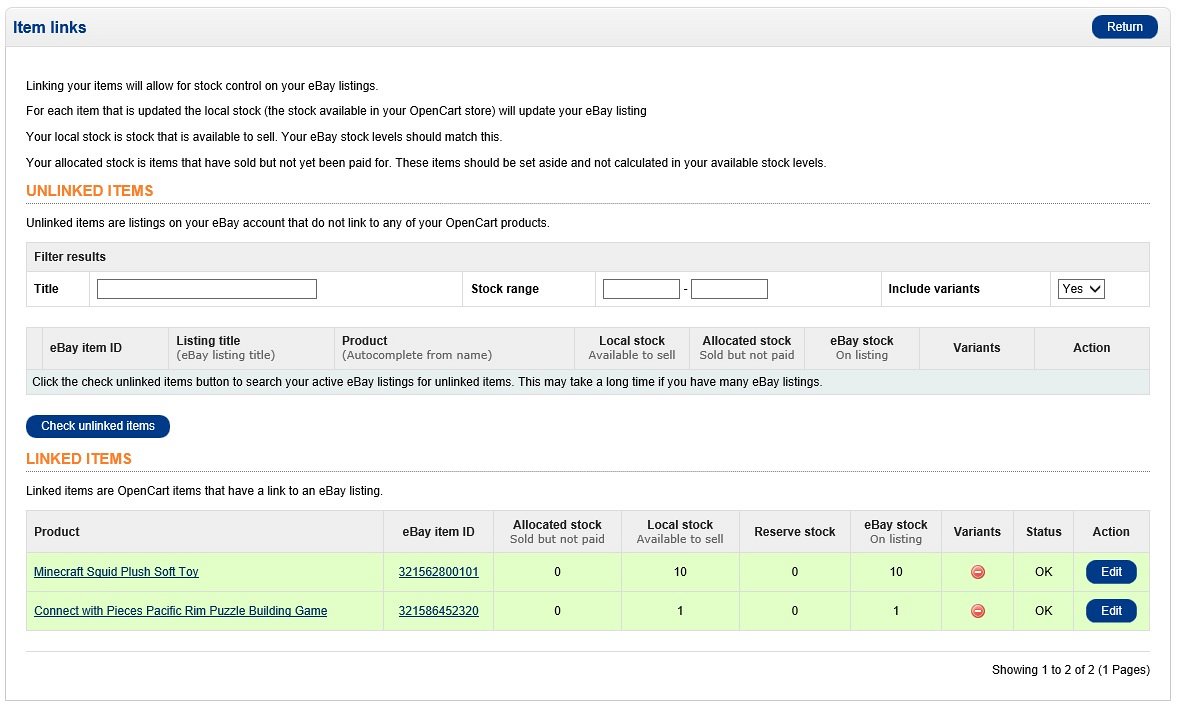1179x707 pixels.
Task: Click the Reserve stock column header
Action: [x=794, y=532]
